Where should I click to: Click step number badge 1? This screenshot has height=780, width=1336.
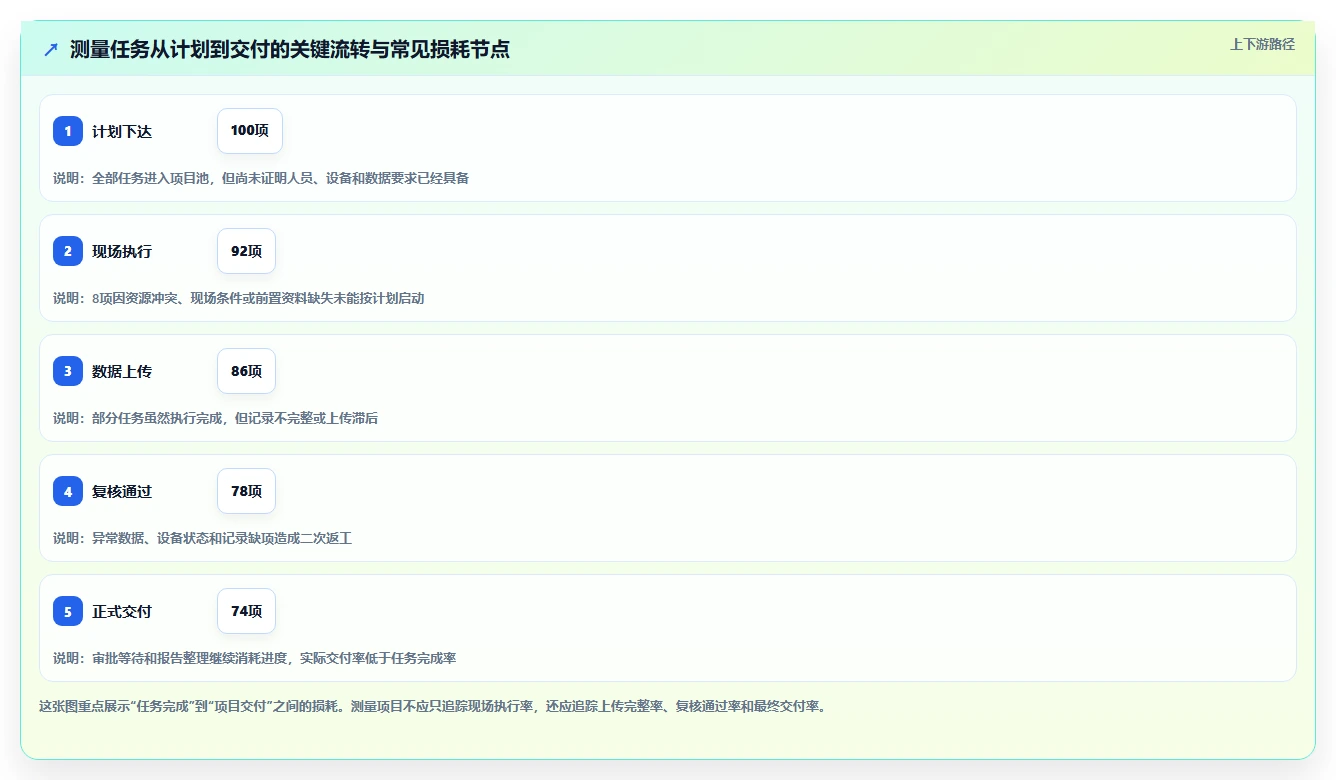pyautogui.click(x=68, y=131)
